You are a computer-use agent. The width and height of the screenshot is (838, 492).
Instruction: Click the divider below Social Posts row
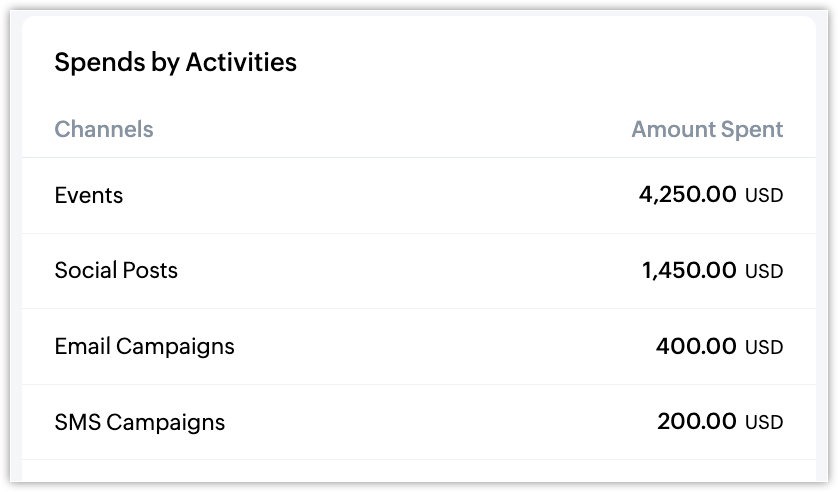pyautogui.click(x=419, y=308)
